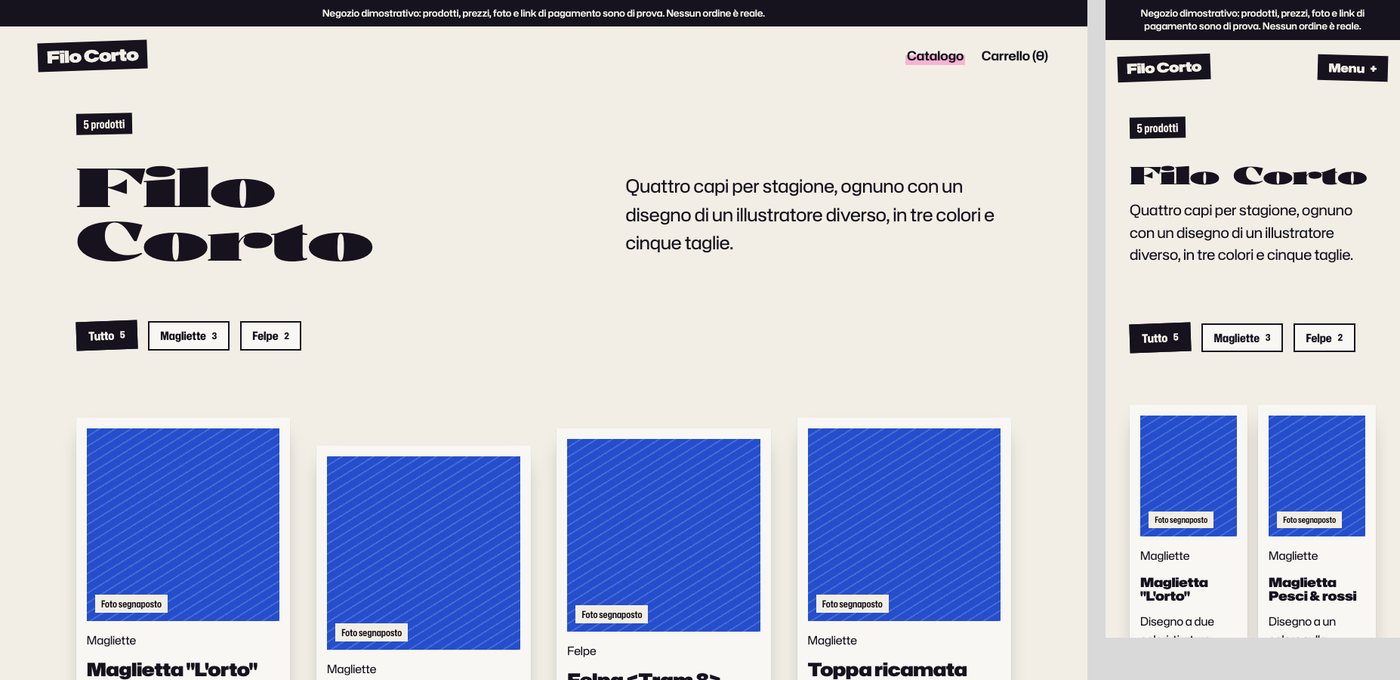Filter by Felpe 2 in the mobile preview
1400x680 pixels.
coord(1324,338)
